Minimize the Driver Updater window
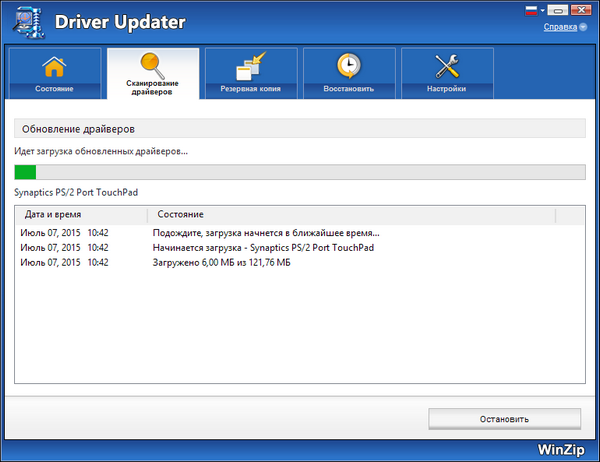600x462 pixels. click(558, 10)
